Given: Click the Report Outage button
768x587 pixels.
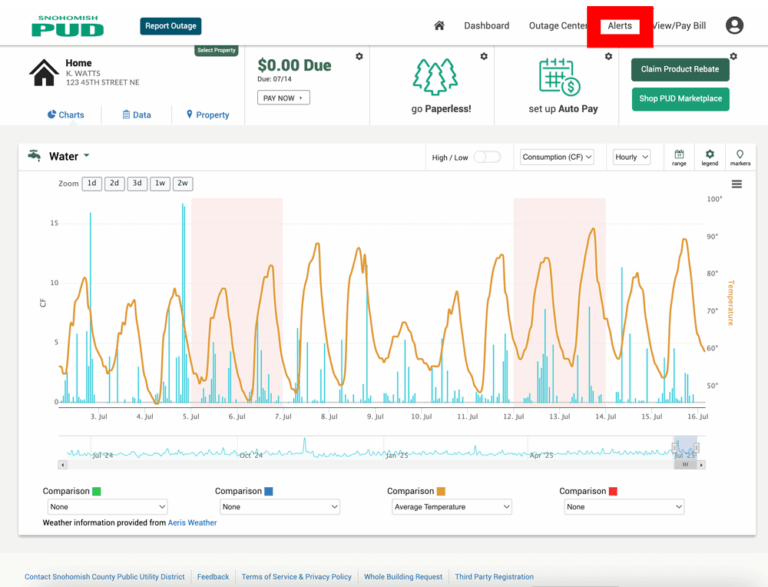Looking at the screenshot, I should [171, 26].
